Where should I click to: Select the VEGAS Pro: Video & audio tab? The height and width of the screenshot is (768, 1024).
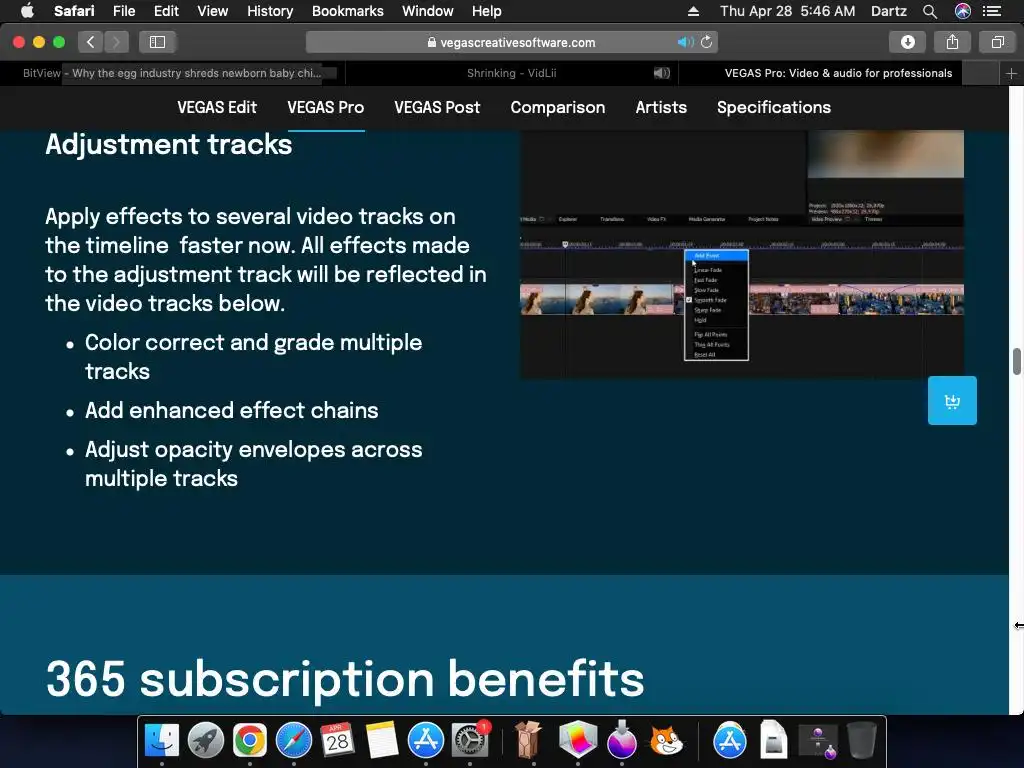(839, 73)
